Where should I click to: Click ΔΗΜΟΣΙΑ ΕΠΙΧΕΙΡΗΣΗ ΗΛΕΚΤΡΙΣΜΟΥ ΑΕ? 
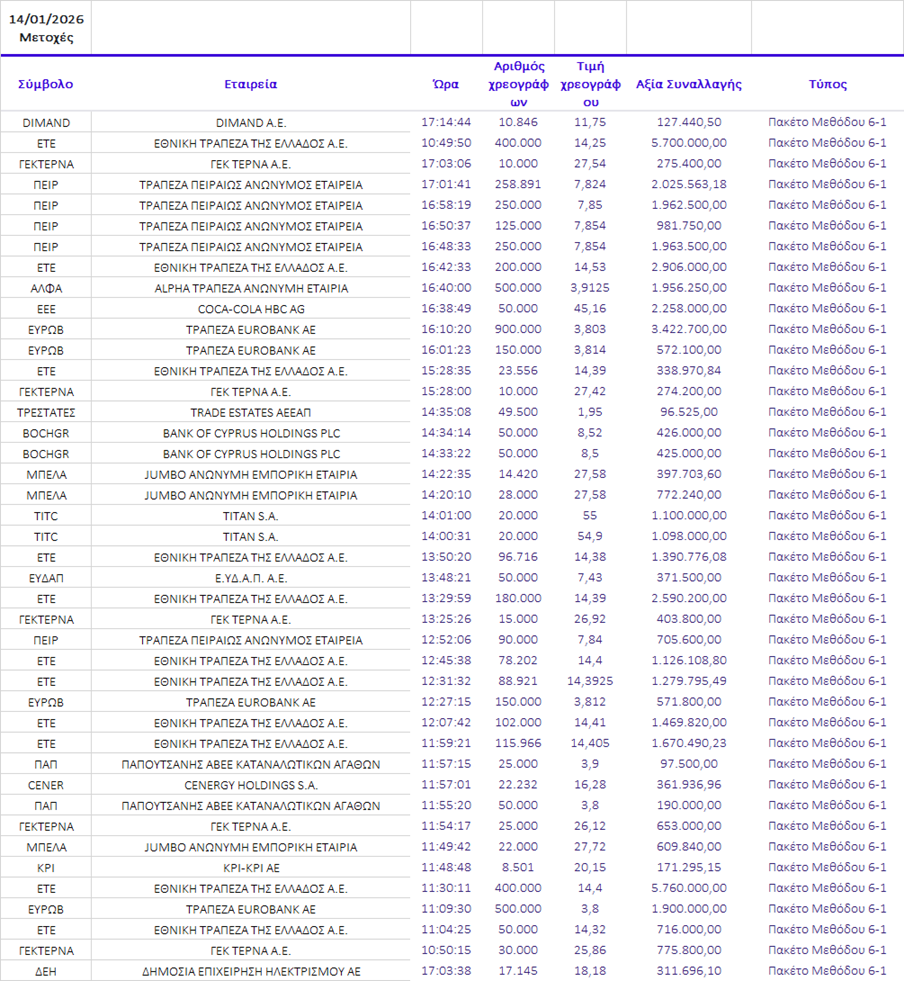[251, 972]
